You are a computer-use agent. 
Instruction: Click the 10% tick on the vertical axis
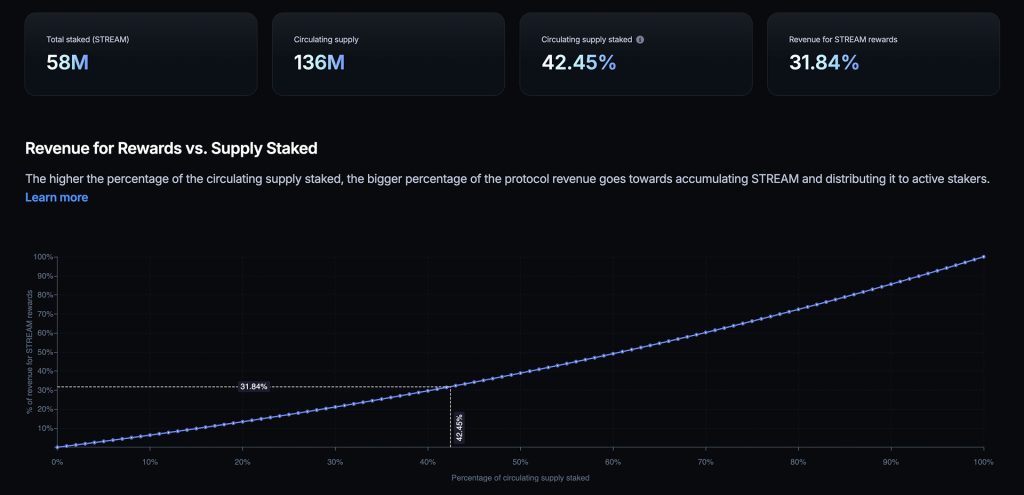pos(45,428)
